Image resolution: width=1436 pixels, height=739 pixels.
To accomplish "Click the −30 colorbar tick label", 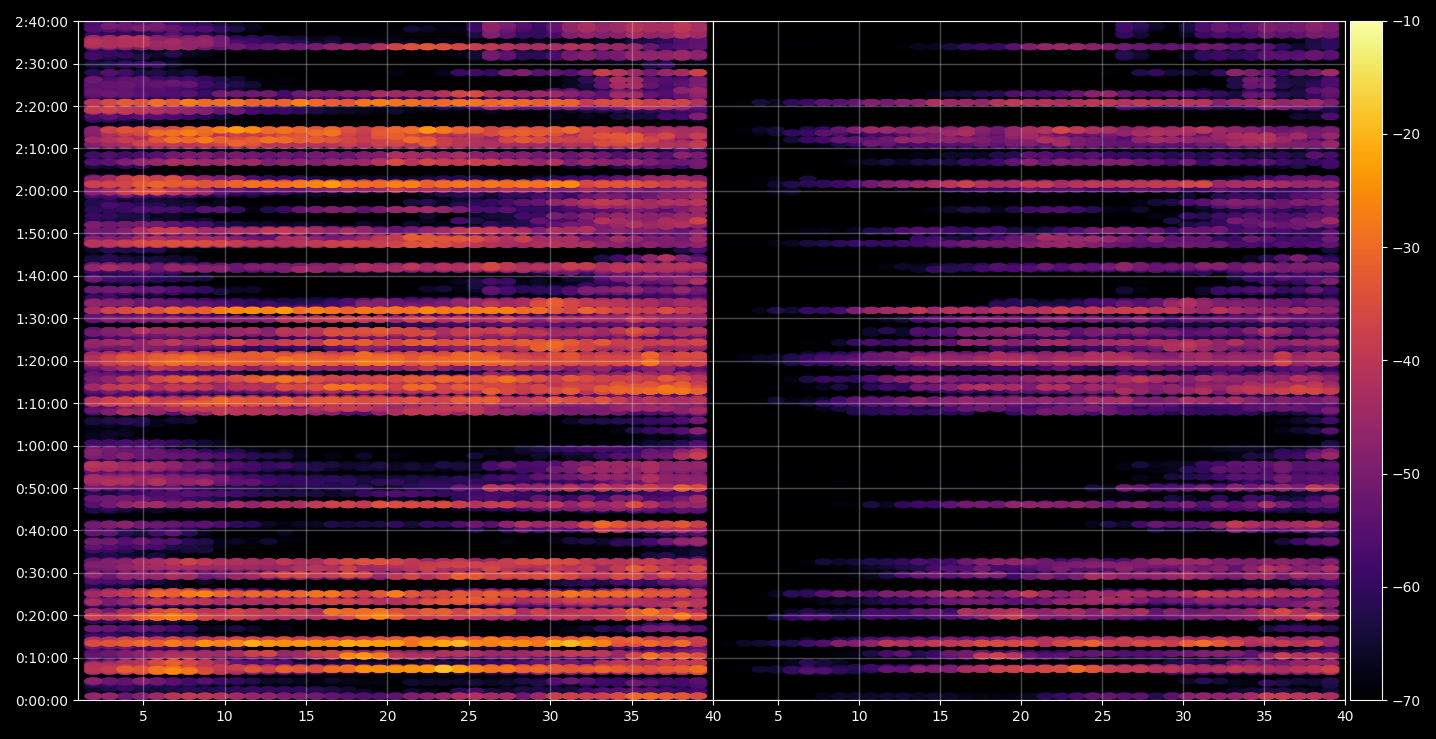I will pyautogui.click(x=1406, y=248).
